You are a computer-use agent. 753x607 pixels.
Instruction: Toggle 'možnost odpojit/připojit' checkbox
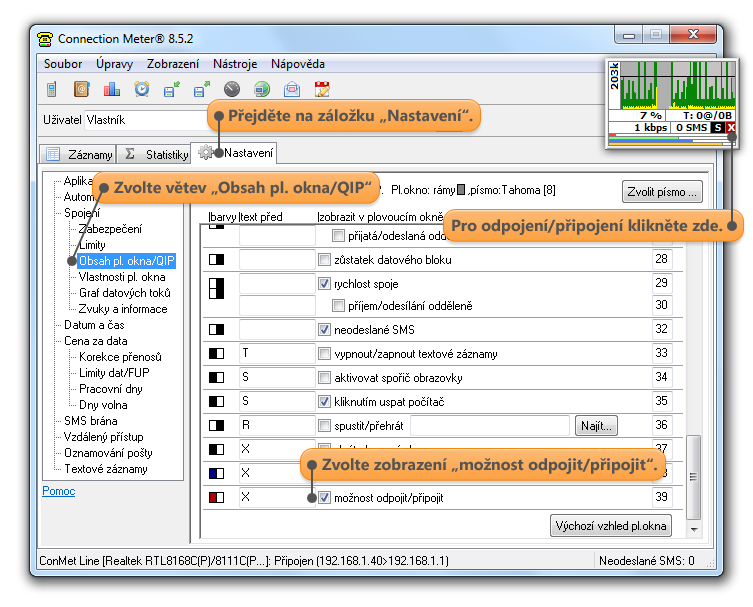(x=325, y=498)
